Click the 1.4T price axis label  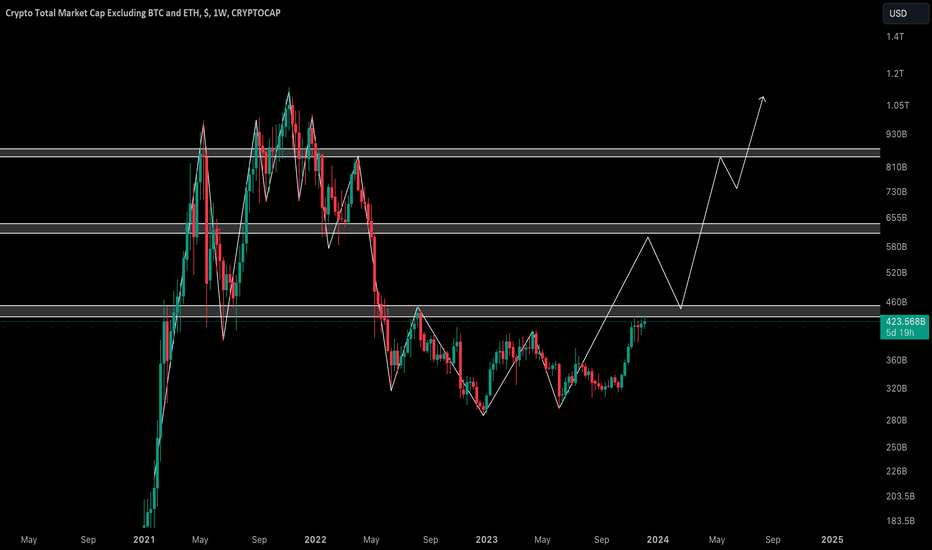click(895, 37)
